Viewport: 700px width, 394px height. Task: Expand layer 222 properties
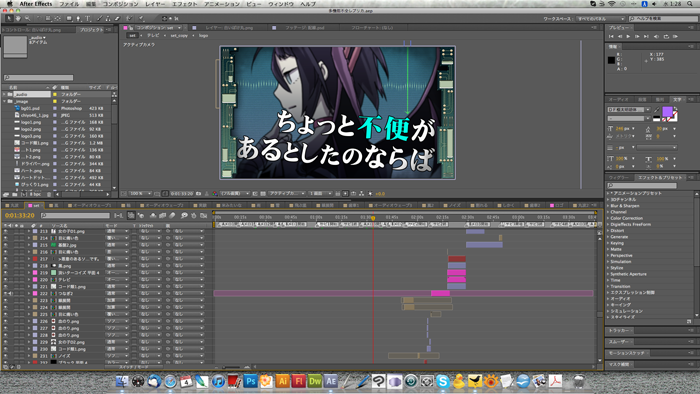[x=29, y=293]
